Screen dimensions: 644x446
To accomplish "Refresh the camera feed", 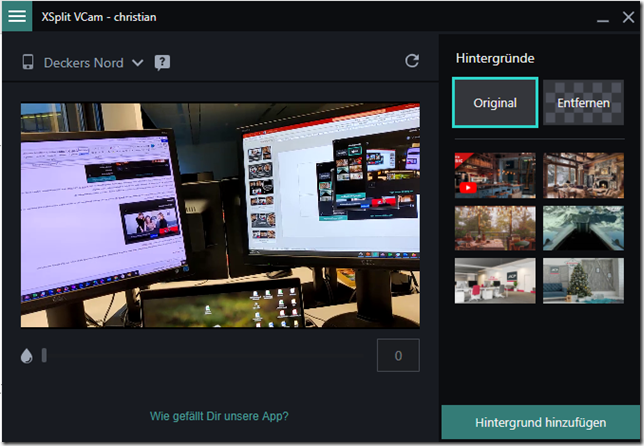I will click(412, 61).
